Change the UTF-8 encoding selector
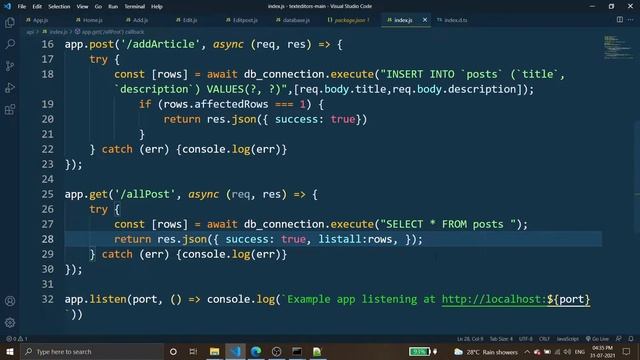 tap(525, 339)
